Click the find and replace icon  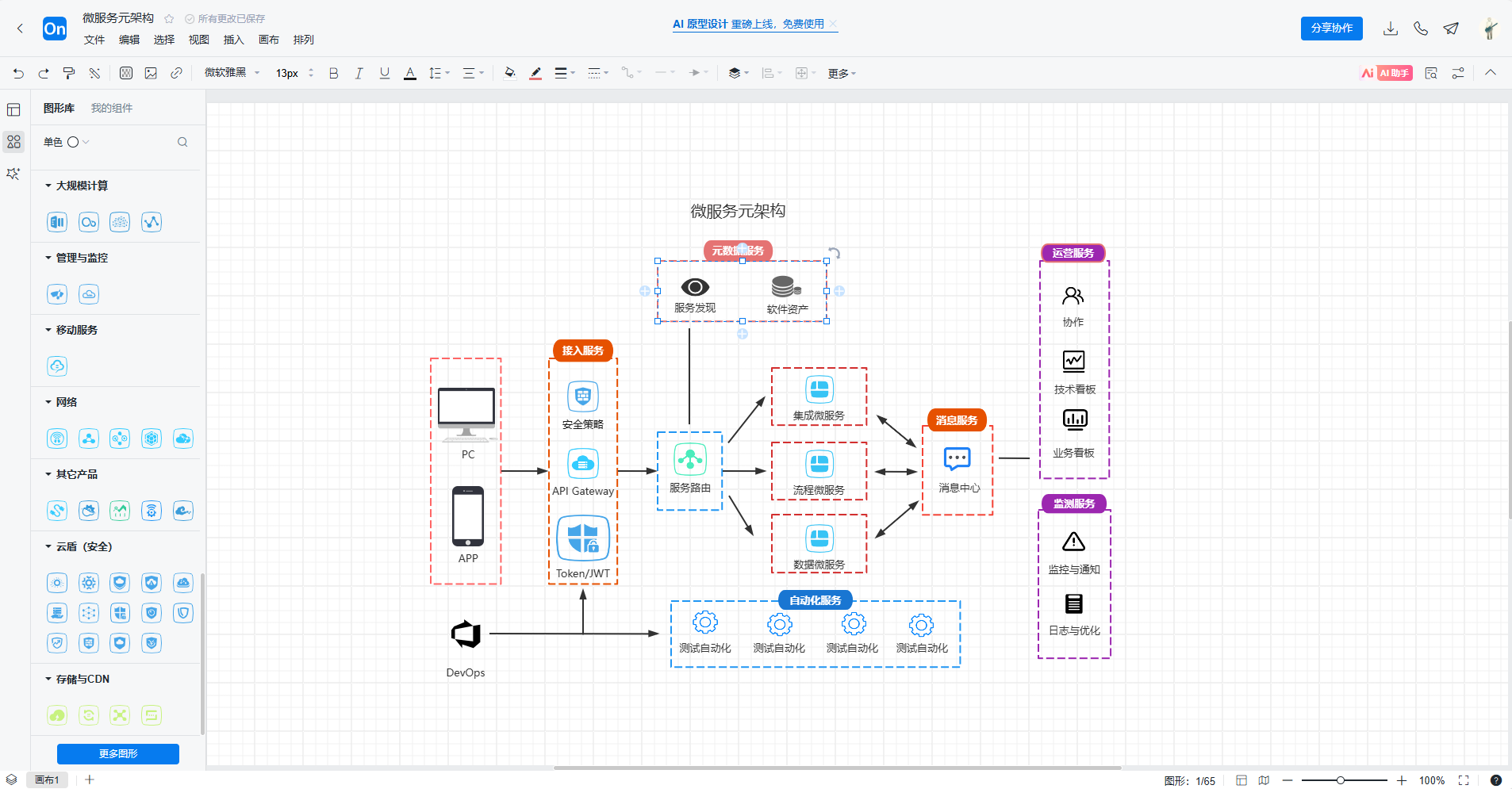[1431, 73]
